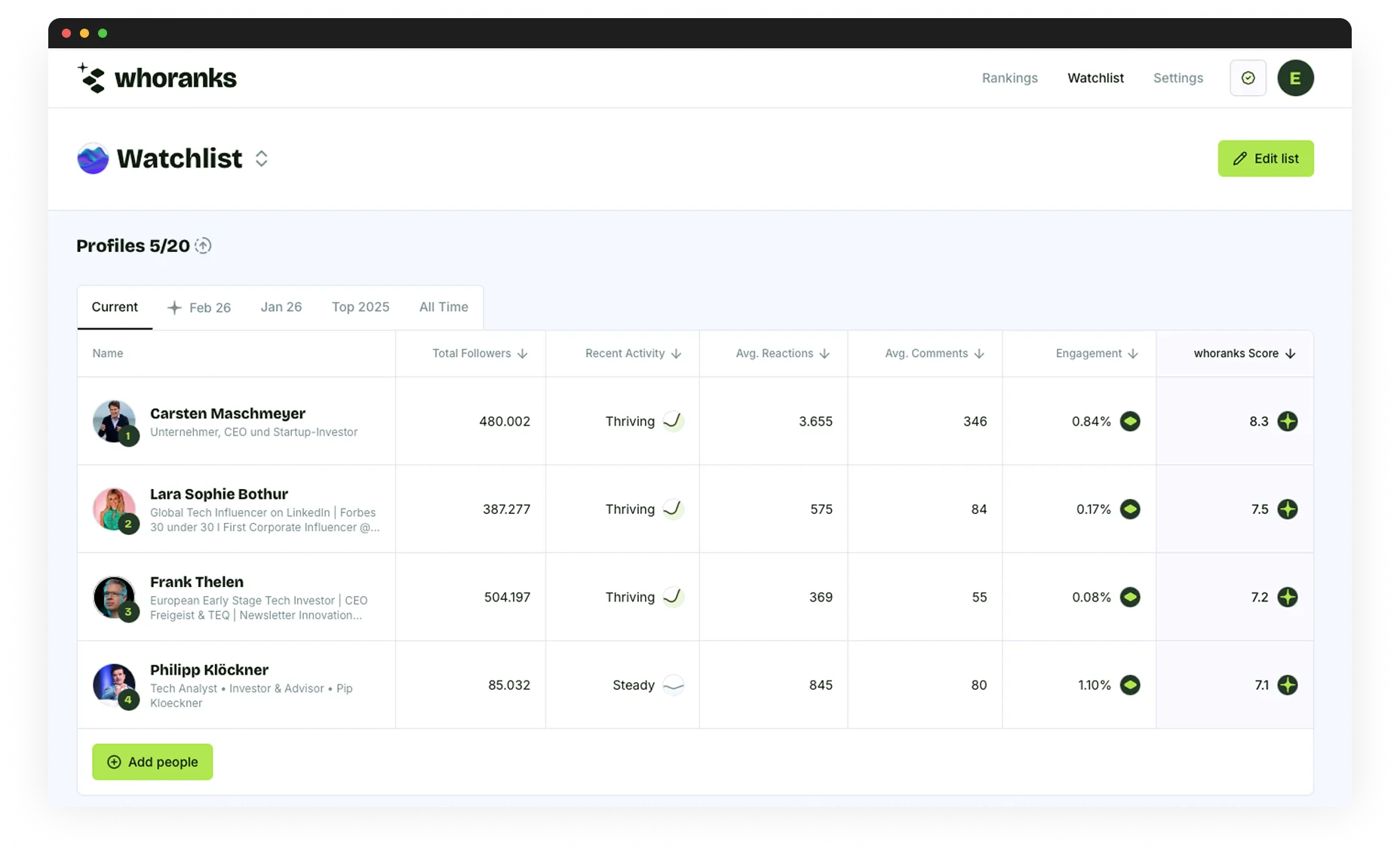Click avg. reactions value 845
Screen dimensions: 1400x855
(821, 685)
